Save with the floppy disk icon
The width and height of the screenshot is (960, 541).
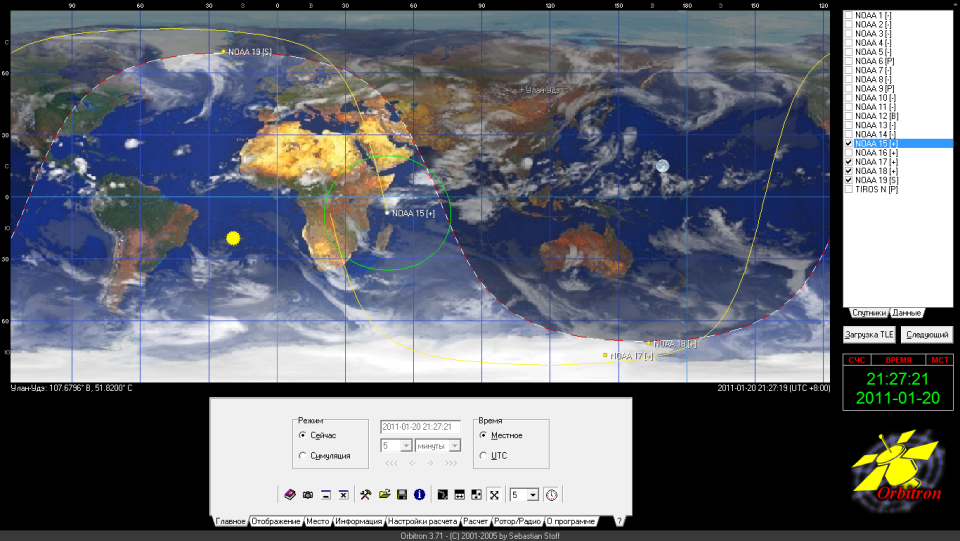pos(402,494)
